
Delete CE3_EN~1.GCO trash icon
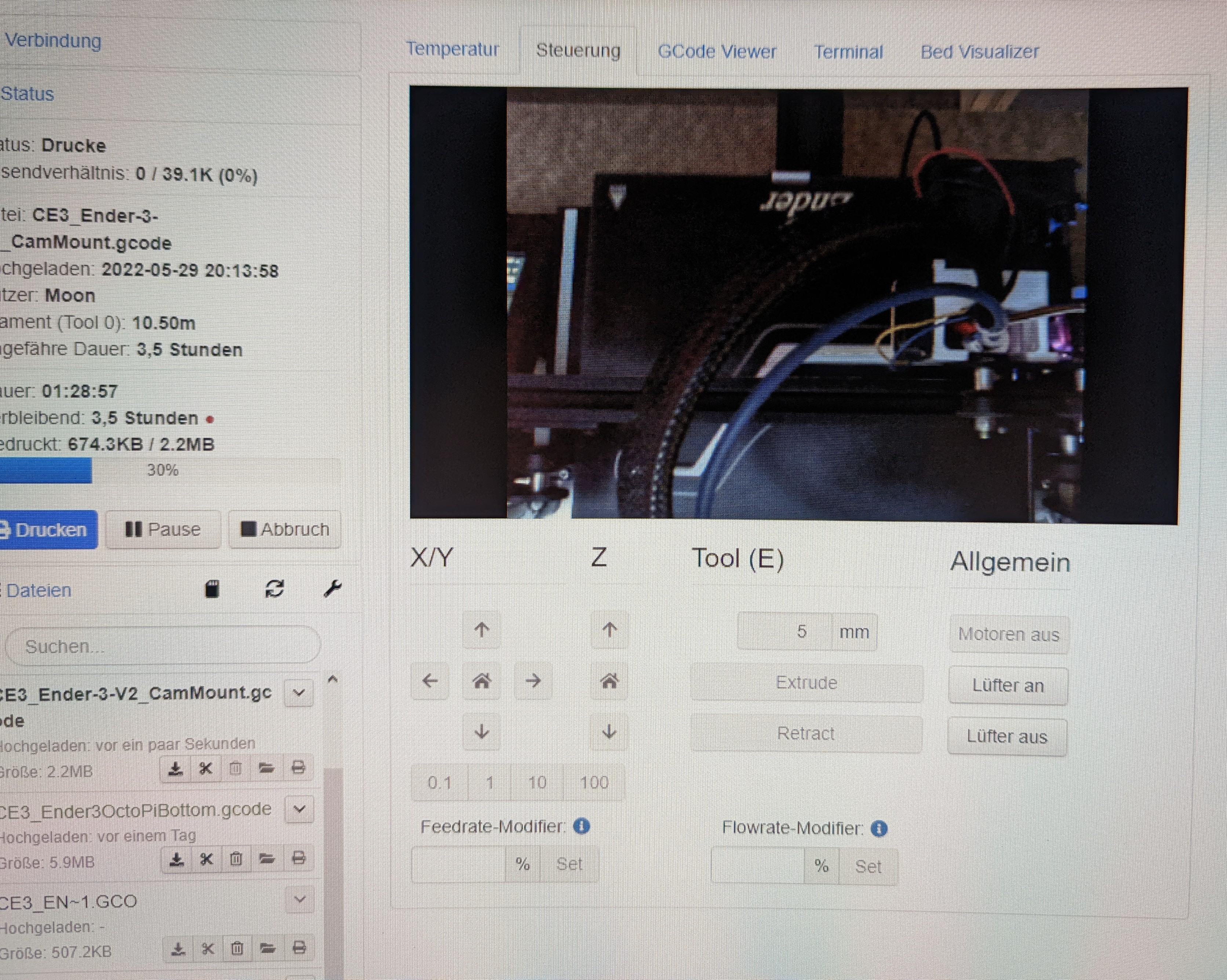pos(237,949)
